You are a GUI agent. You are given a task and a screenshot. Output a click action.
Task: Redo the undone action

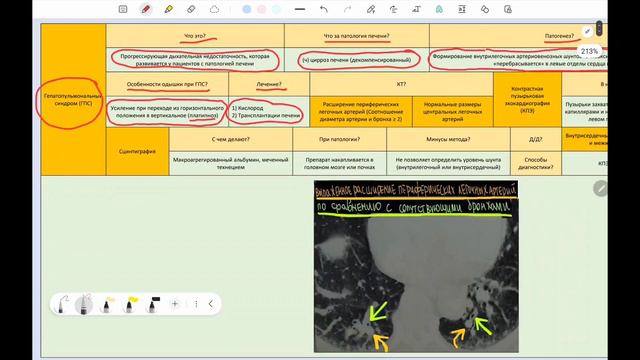347,9
